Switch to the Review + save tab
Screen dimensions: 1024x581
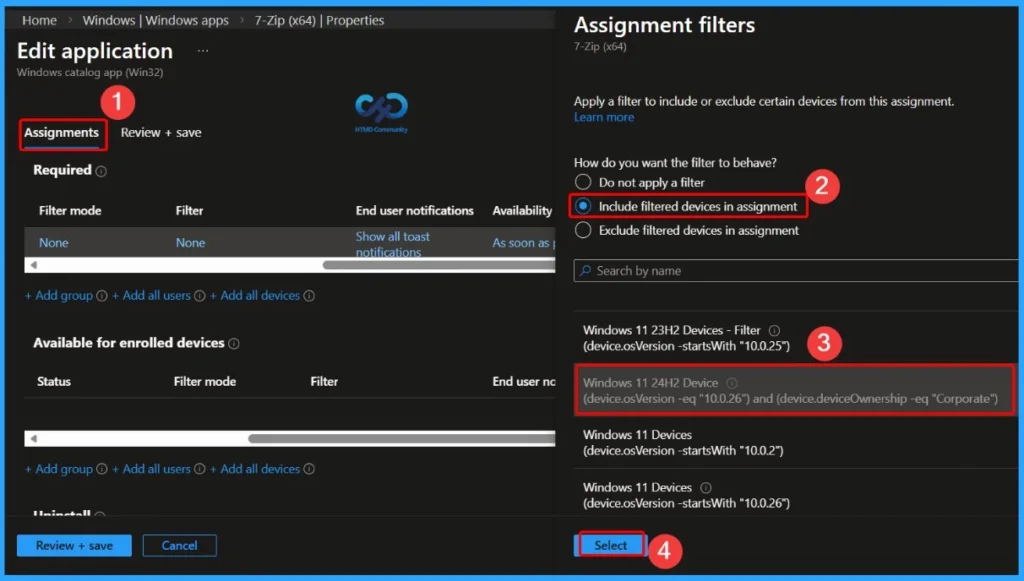[160, 131]
